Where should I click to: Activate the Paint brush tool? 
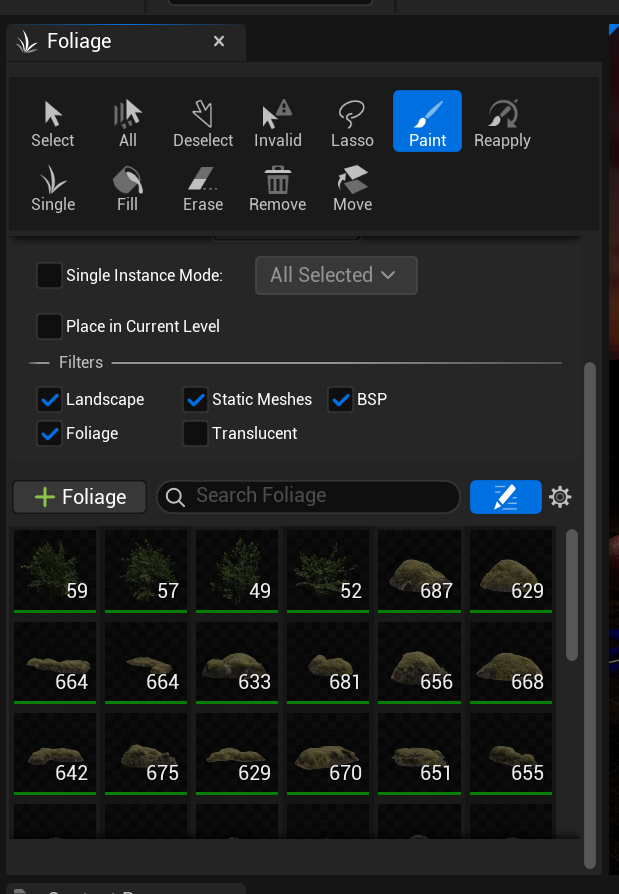click(x=427, y=122)
